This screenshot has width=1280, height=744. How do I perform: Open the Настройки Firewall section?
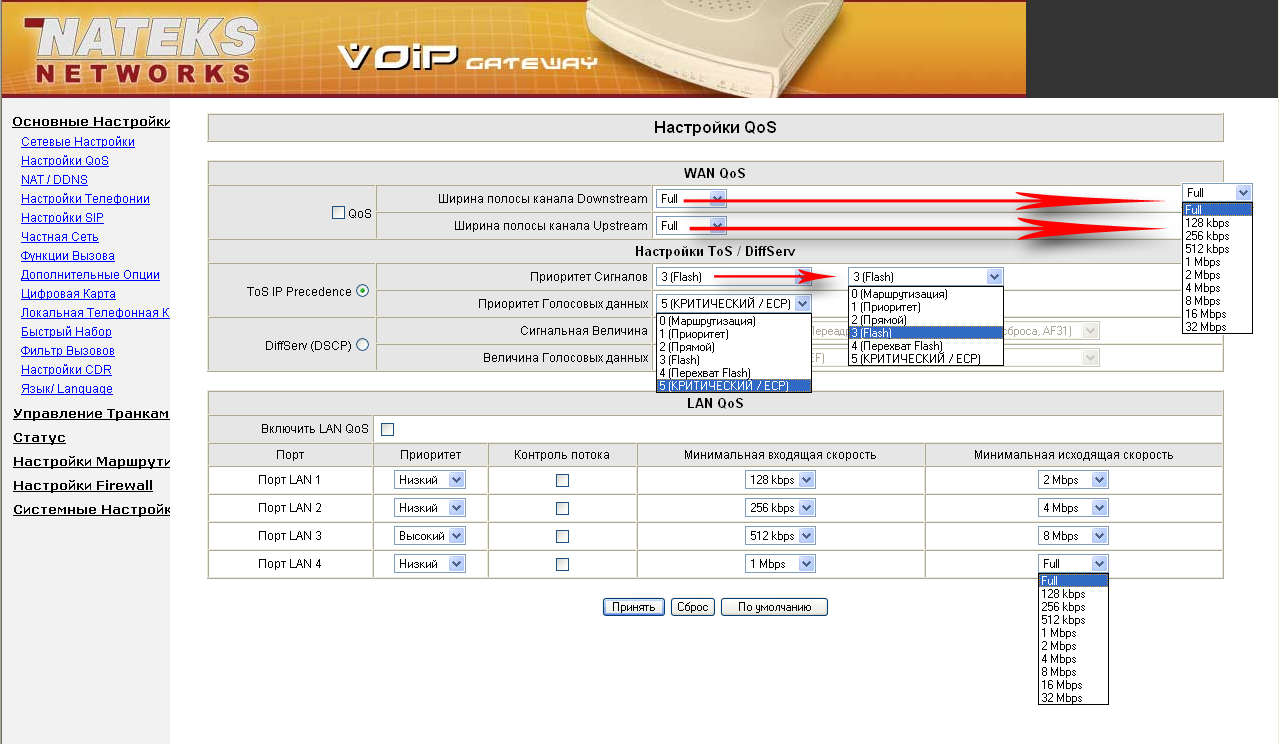83,486
